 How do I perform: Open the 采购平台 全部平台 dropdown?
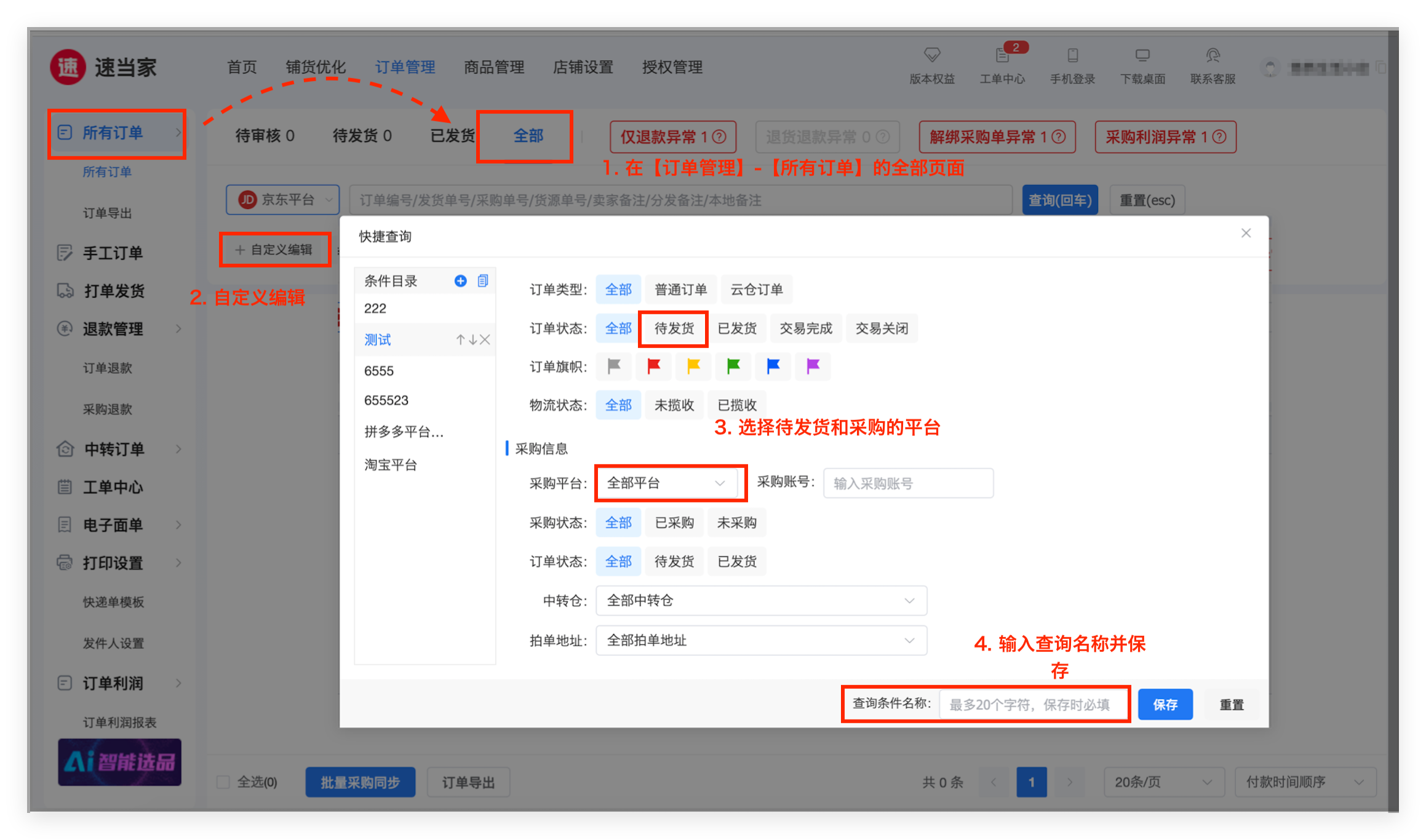click(666, 483)
